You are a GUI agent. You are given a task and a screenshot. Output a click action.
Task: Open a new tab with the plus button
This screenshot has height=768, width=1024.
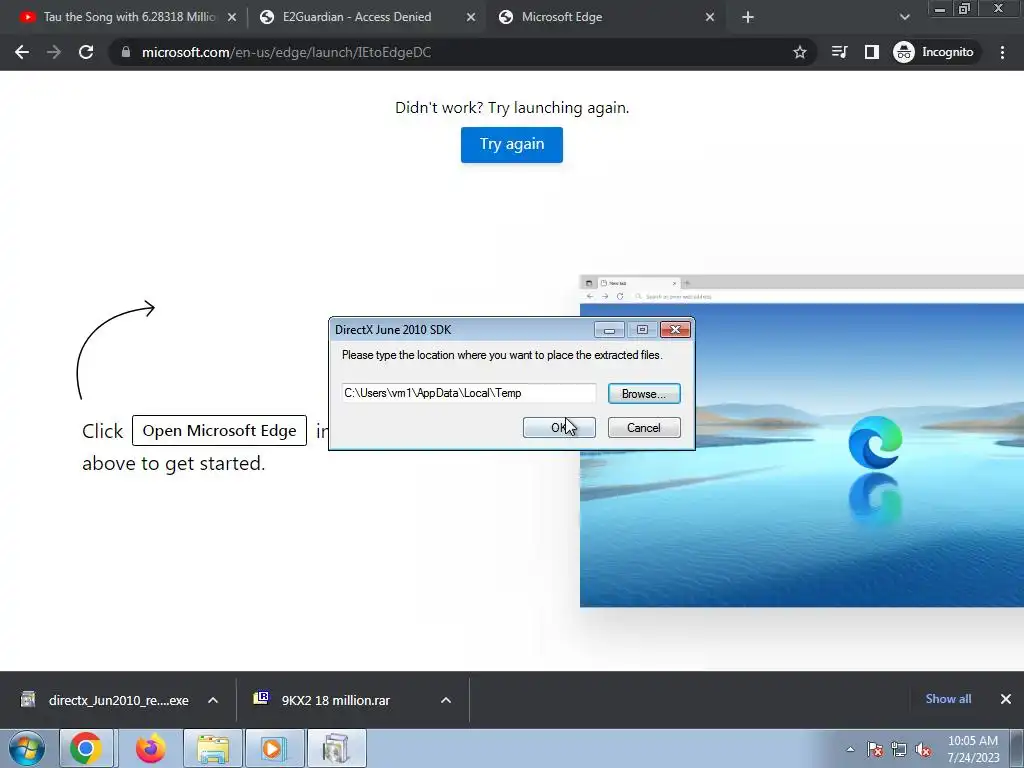click(748, 18)
